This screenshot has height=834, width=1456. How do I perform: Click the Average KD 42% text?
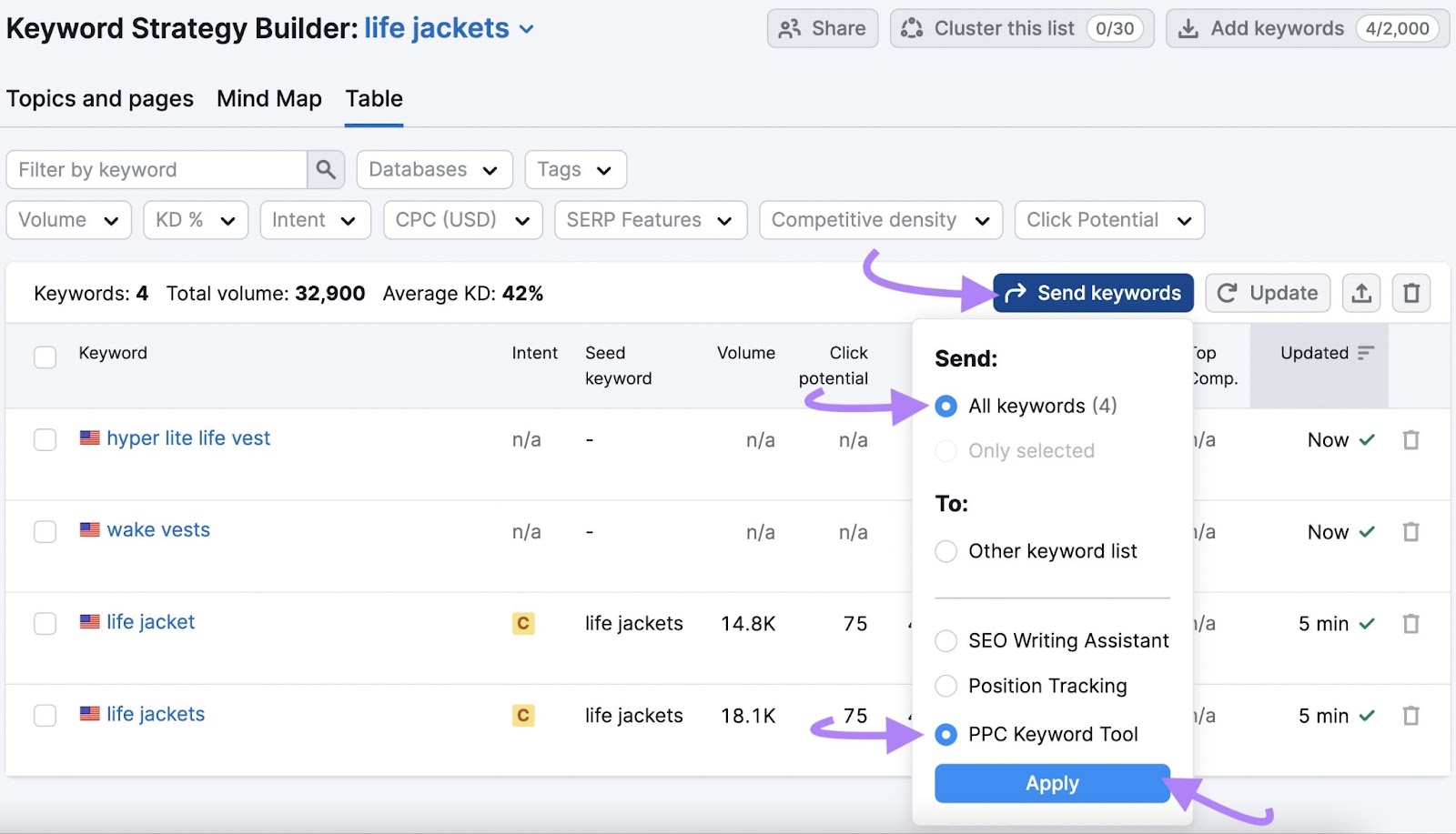463,293
